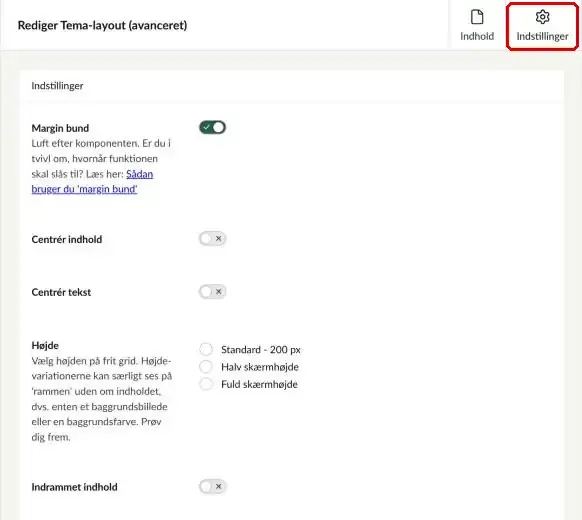The image size is (582, 520).
Task: Click the Centrér tekst label
Action: pyautogui.click(x=61, y=292)
